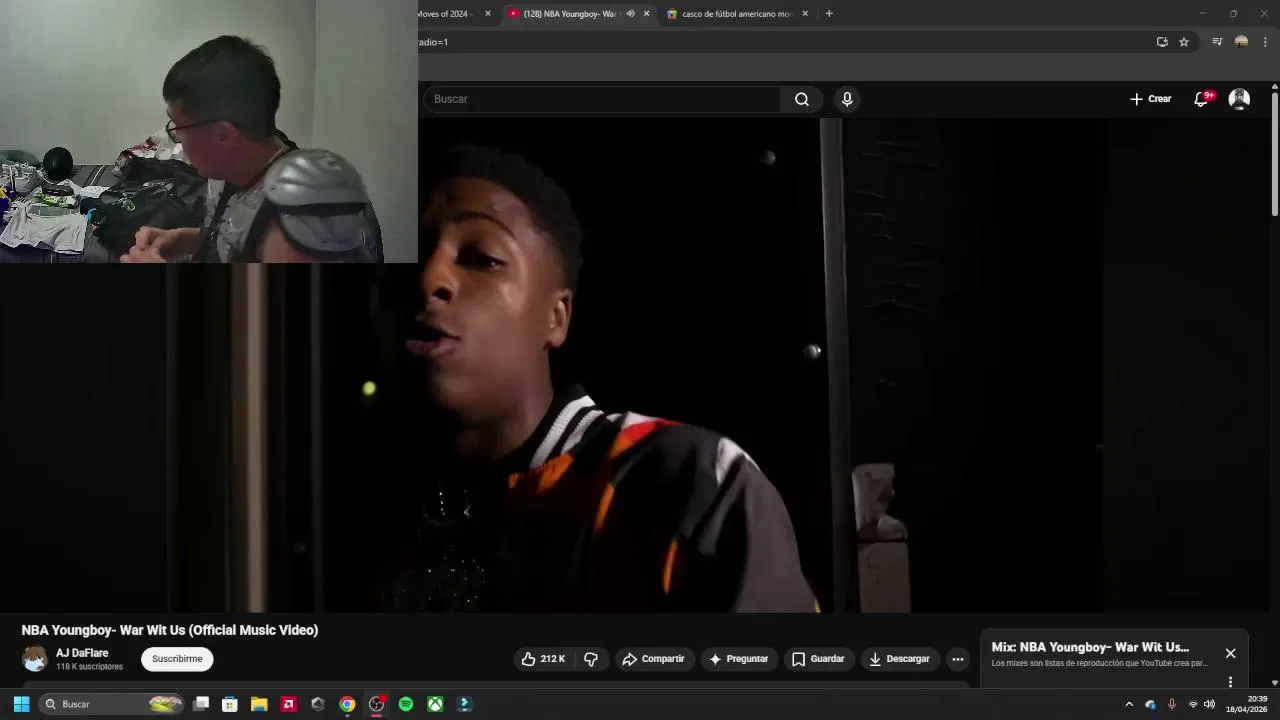Open OBS Studio from taskbar
The height and width of the screenshot is (720, 1280).
[x=377, y=704]
